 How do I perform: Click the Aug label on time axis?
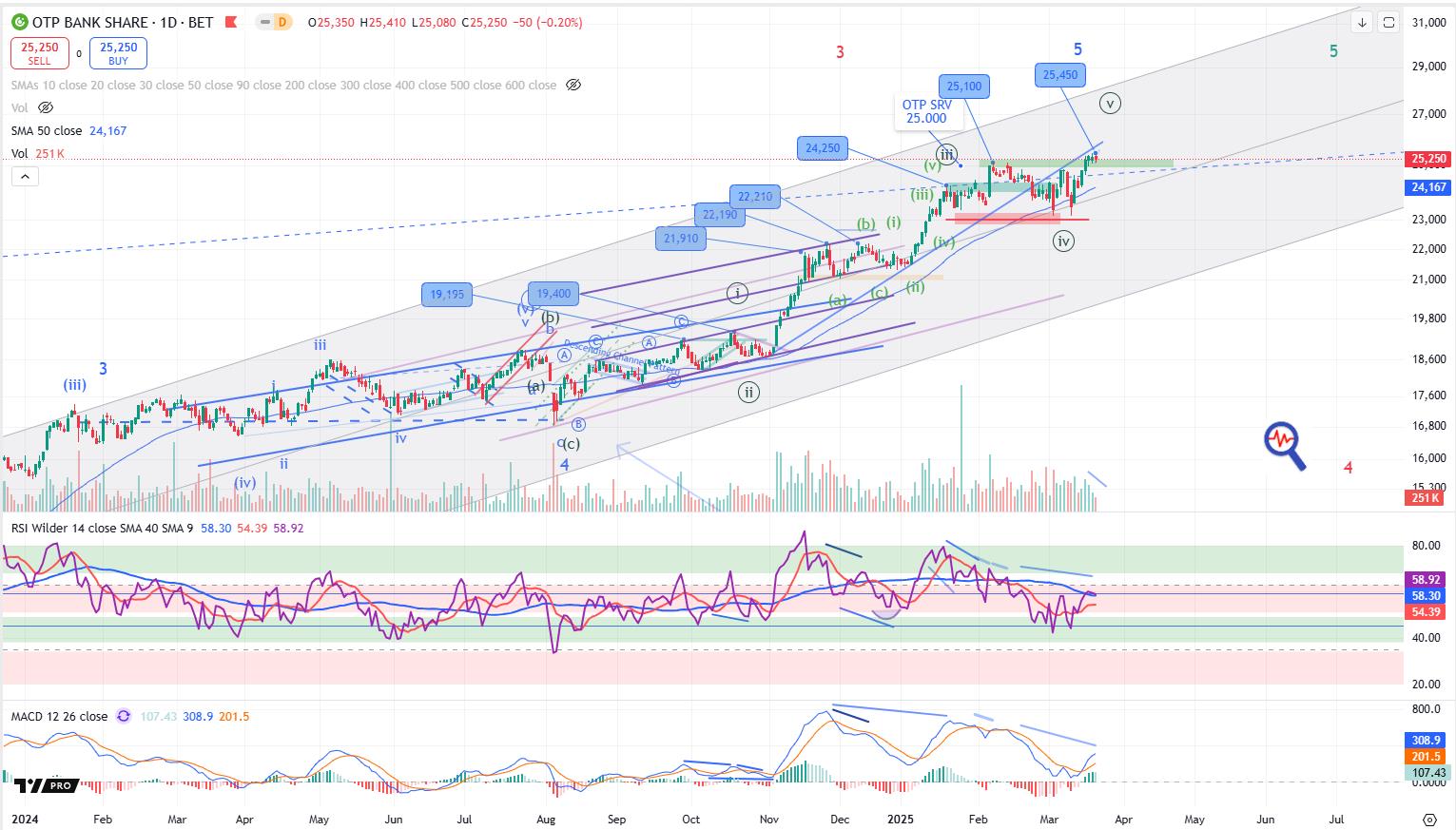(x=546, y=819)
